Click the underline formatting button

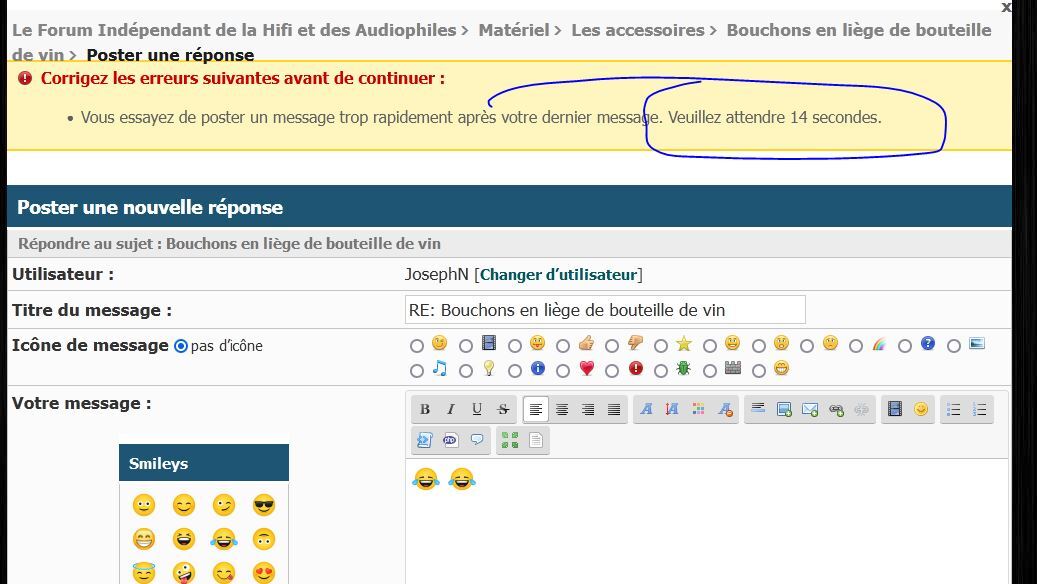click(477, 409)
